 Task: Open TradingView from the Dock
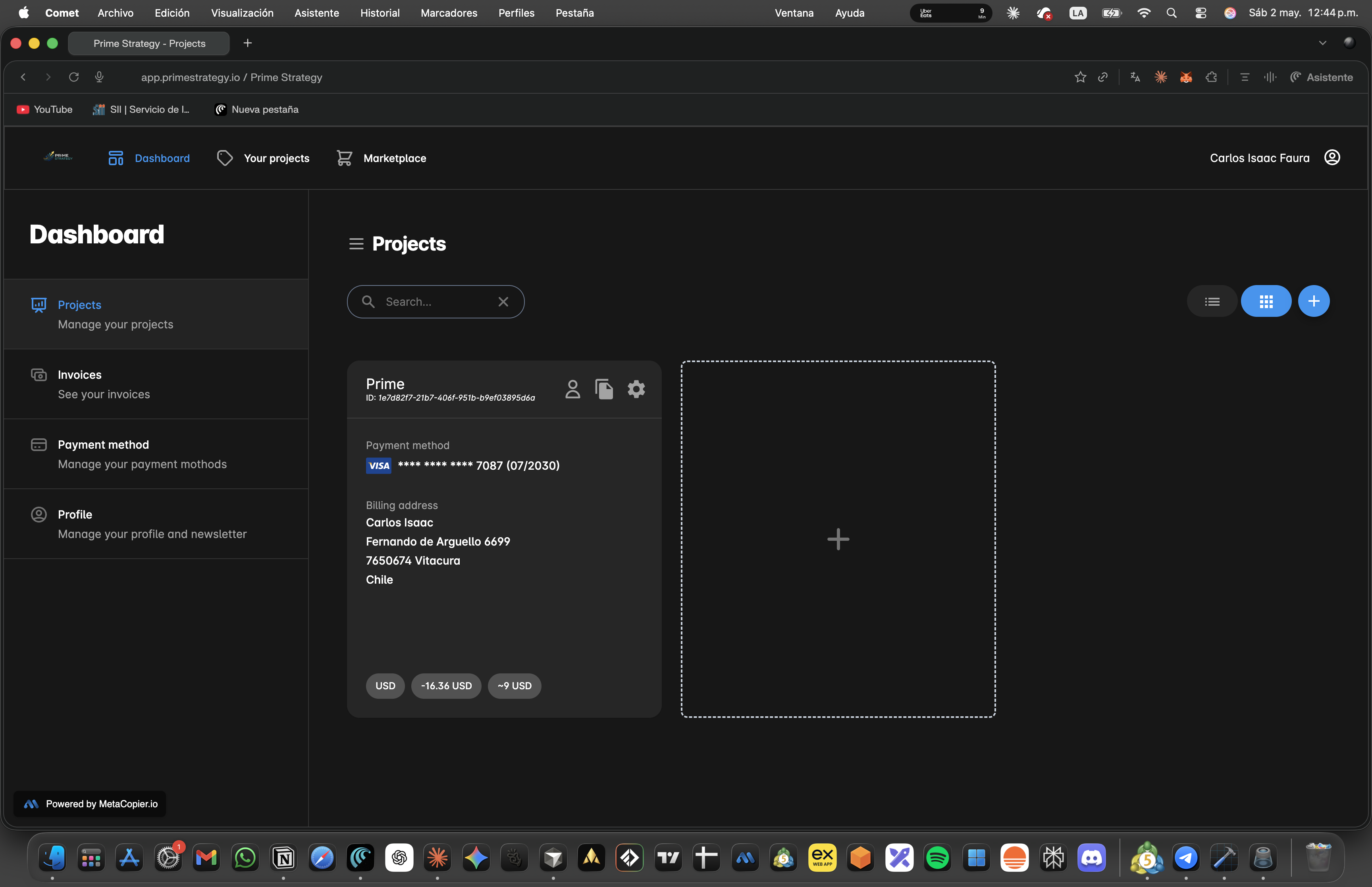669,858
